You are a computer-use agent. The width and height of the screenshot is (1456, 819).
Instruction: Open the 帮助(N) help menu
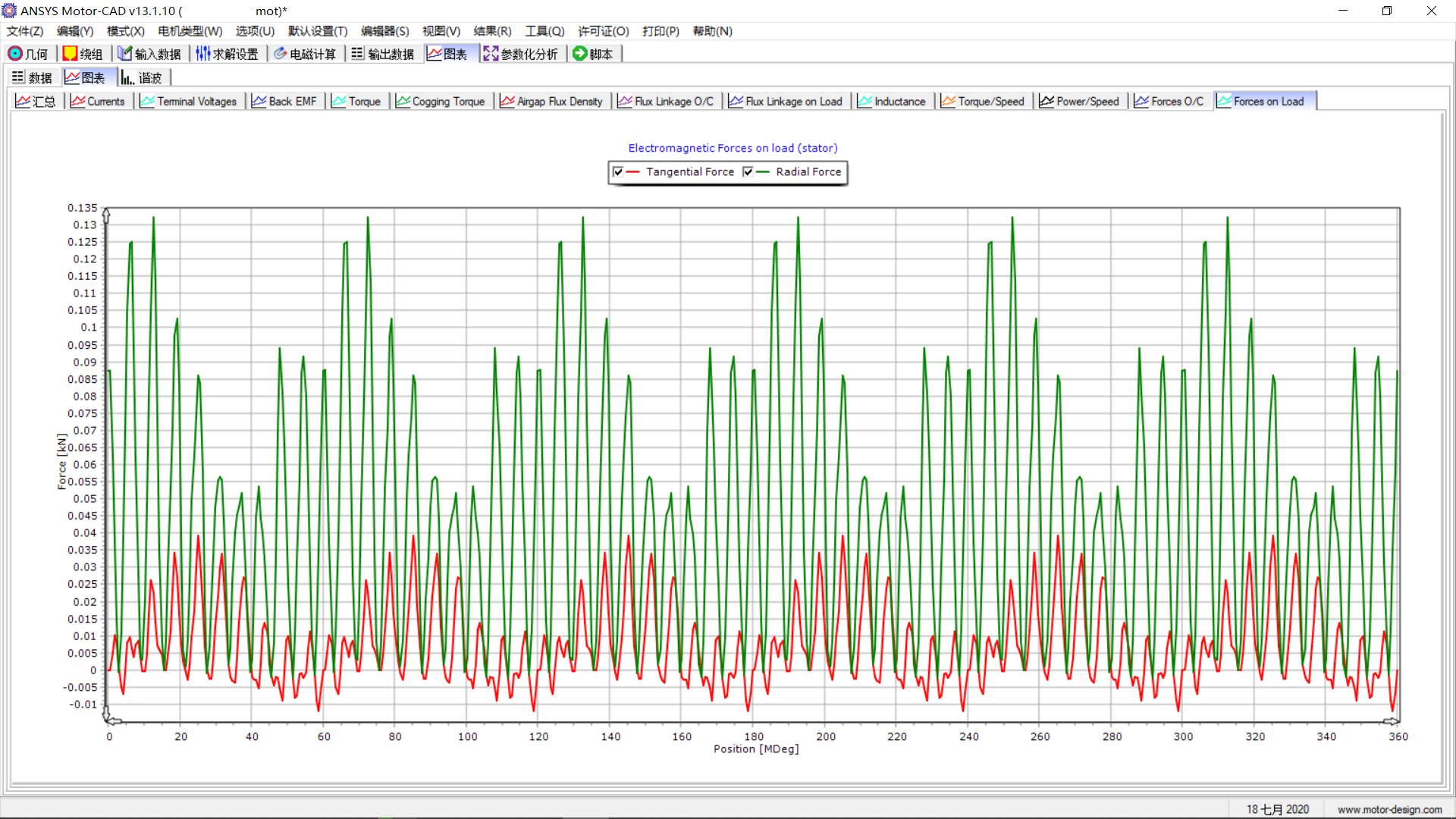coord(712,31)
